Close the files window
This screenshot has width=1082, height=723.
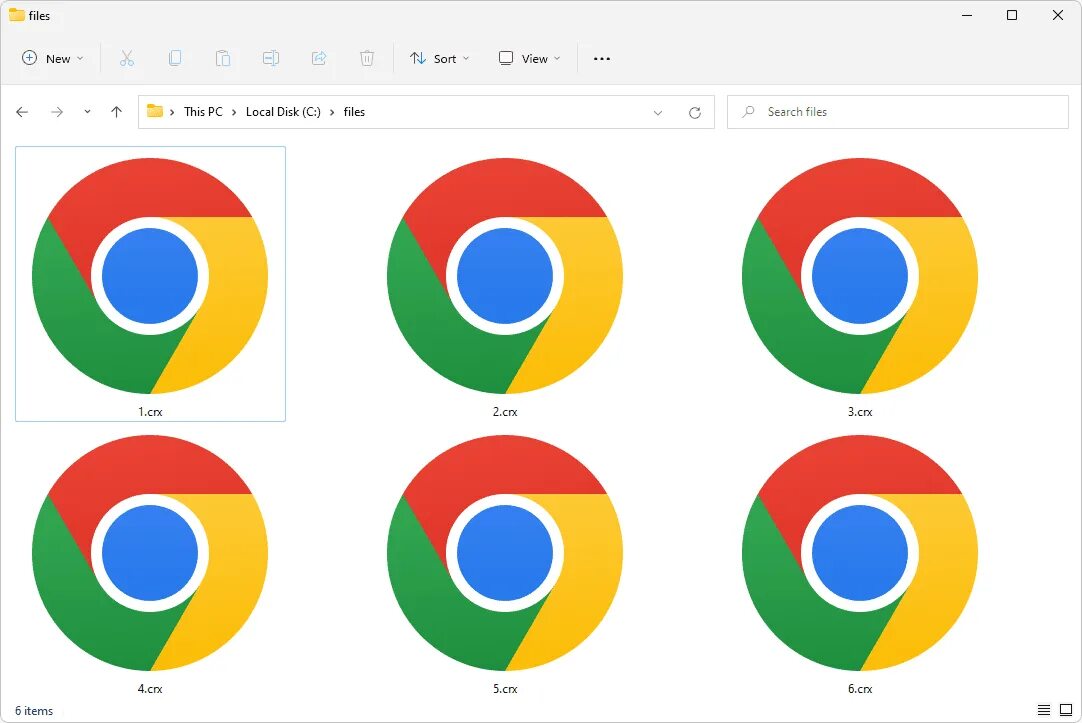[x=1057, y=15]
